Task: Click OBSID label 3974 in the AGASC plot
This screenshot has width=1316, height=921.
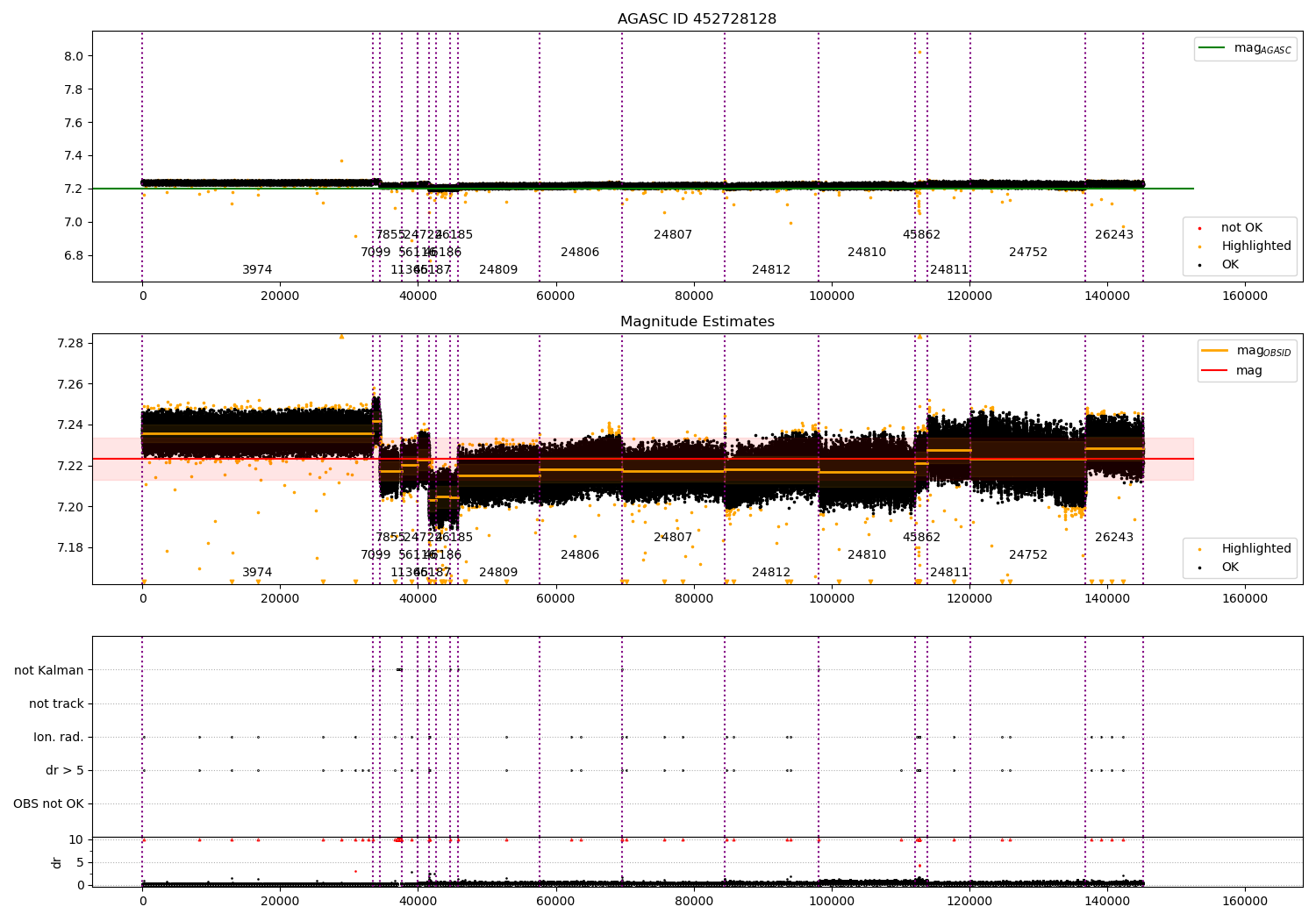Action: 257,270
